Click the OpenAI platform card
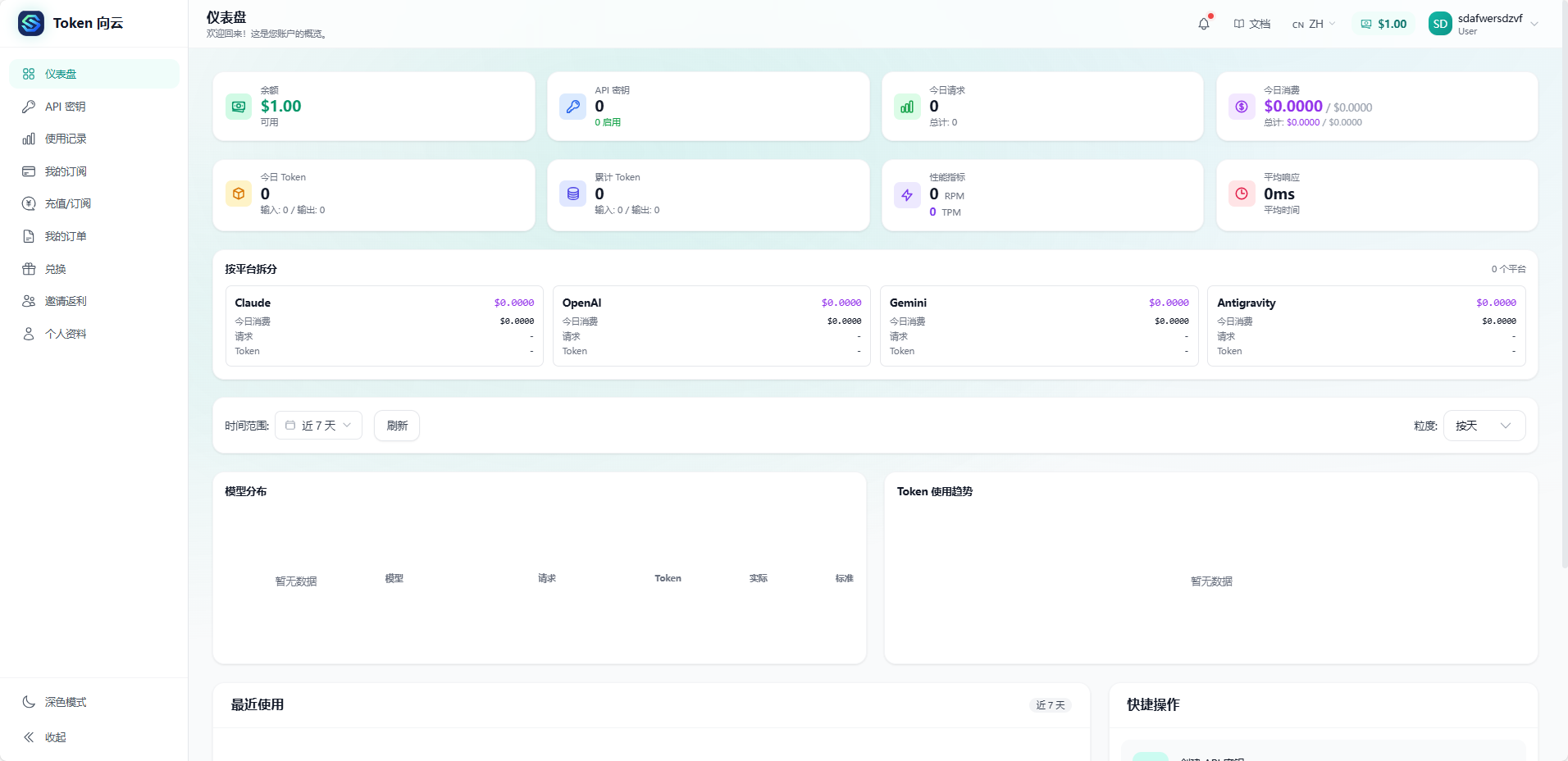The width and height of the screenshot is (1568, 761). pyautogui.click(x=712, y=326)
